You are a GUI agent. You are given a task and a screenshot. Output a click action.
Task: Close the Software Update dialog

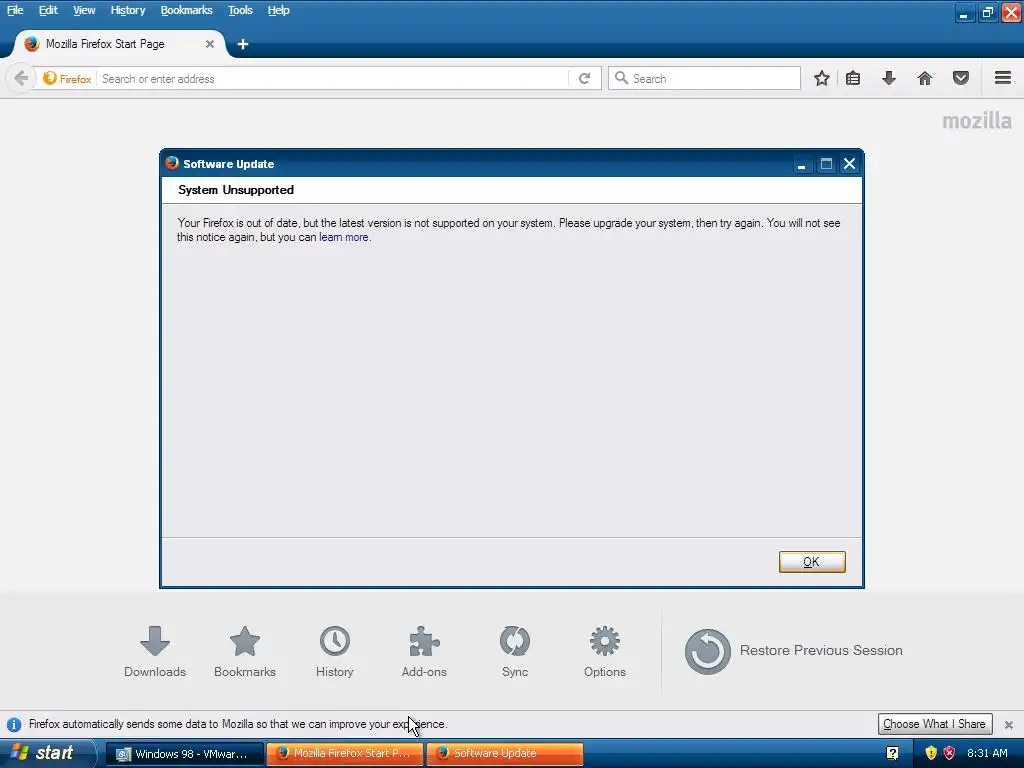click(849, 164)
